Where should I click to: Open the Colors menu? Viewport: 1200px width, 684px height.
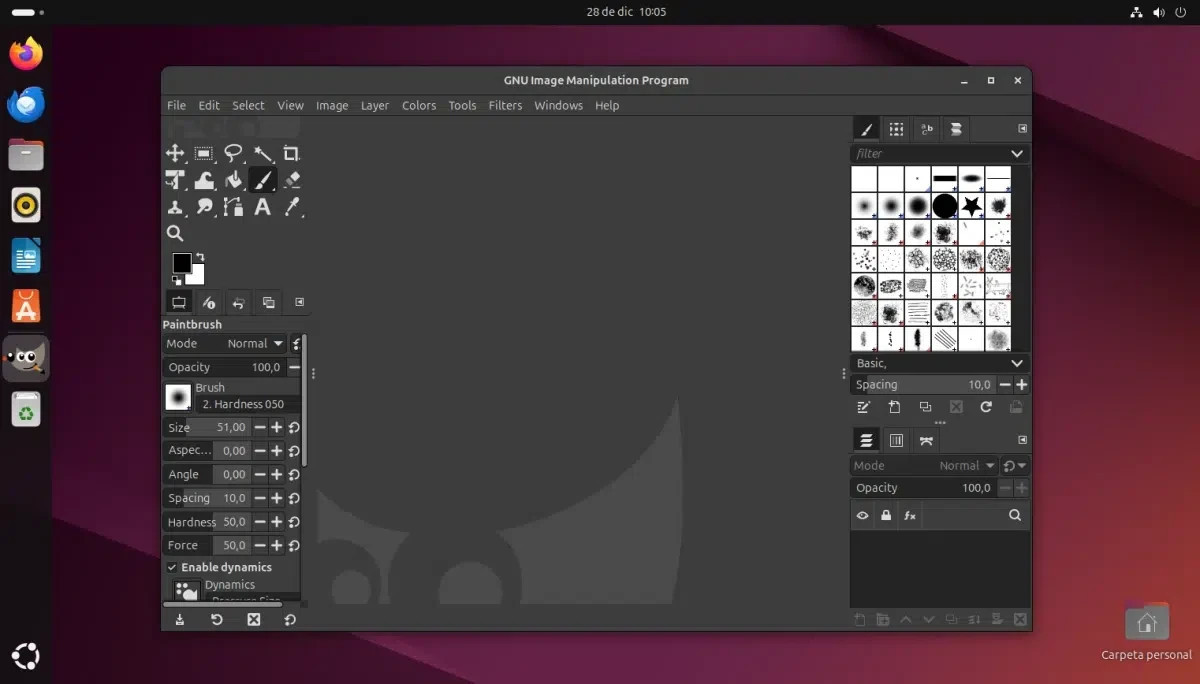coord(419,105)
